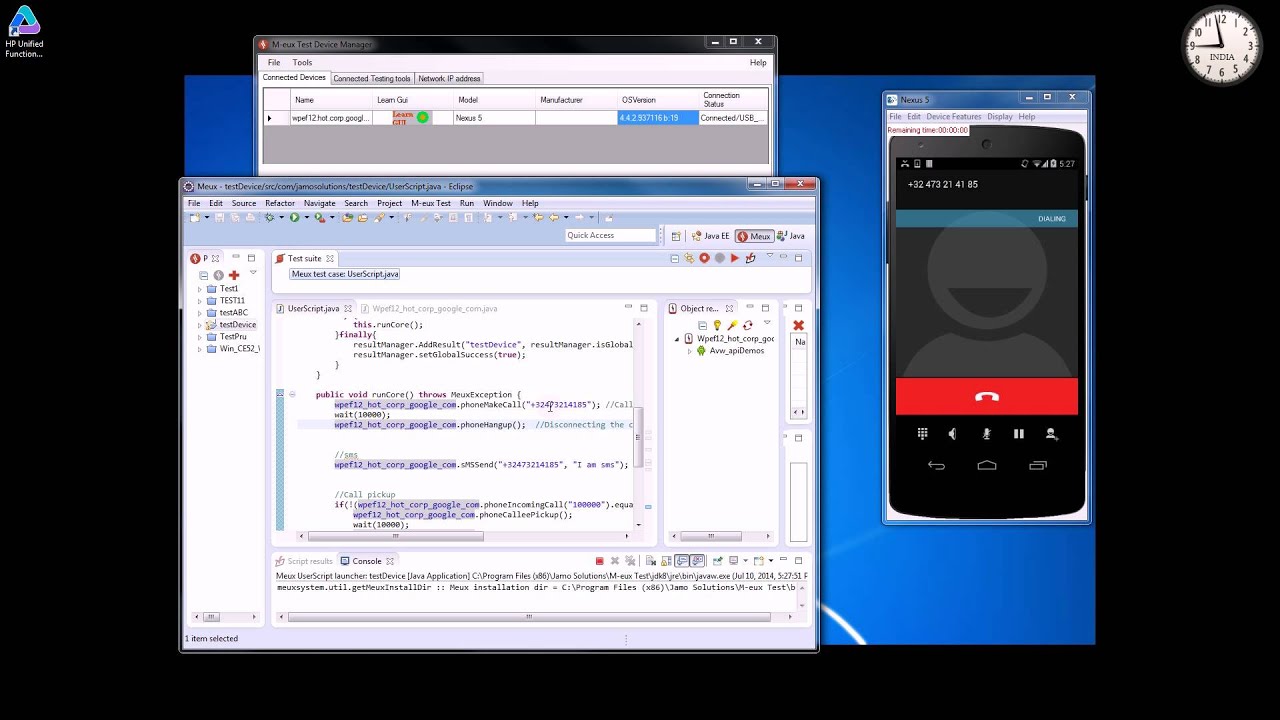The width and height of the screenshot is (1280, 720).
Task: Click the lightbulb icon in Object repository
Action: tap(717, 325)
